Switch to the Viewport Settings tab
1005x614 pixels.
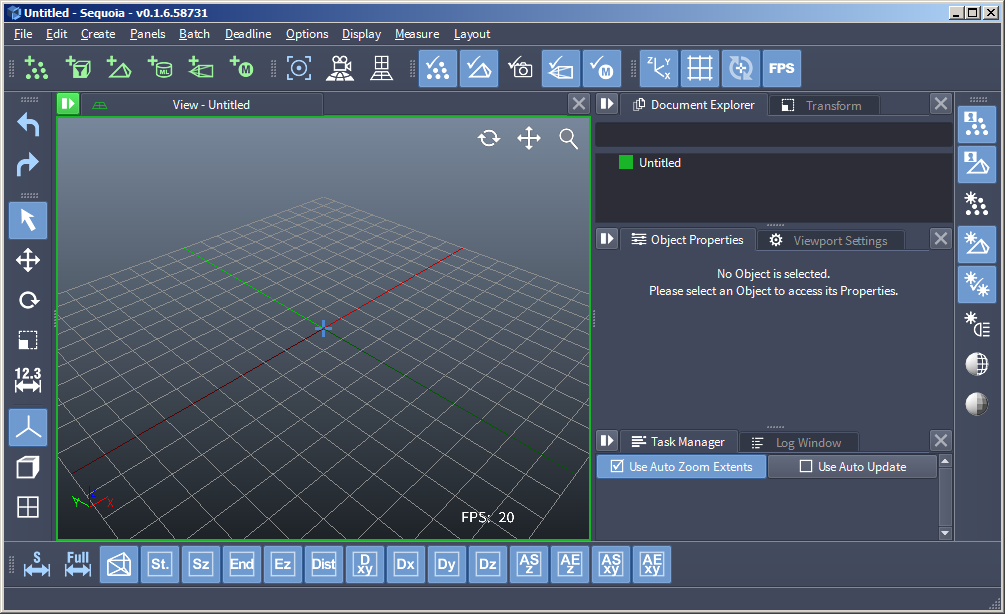pos(831,240)
